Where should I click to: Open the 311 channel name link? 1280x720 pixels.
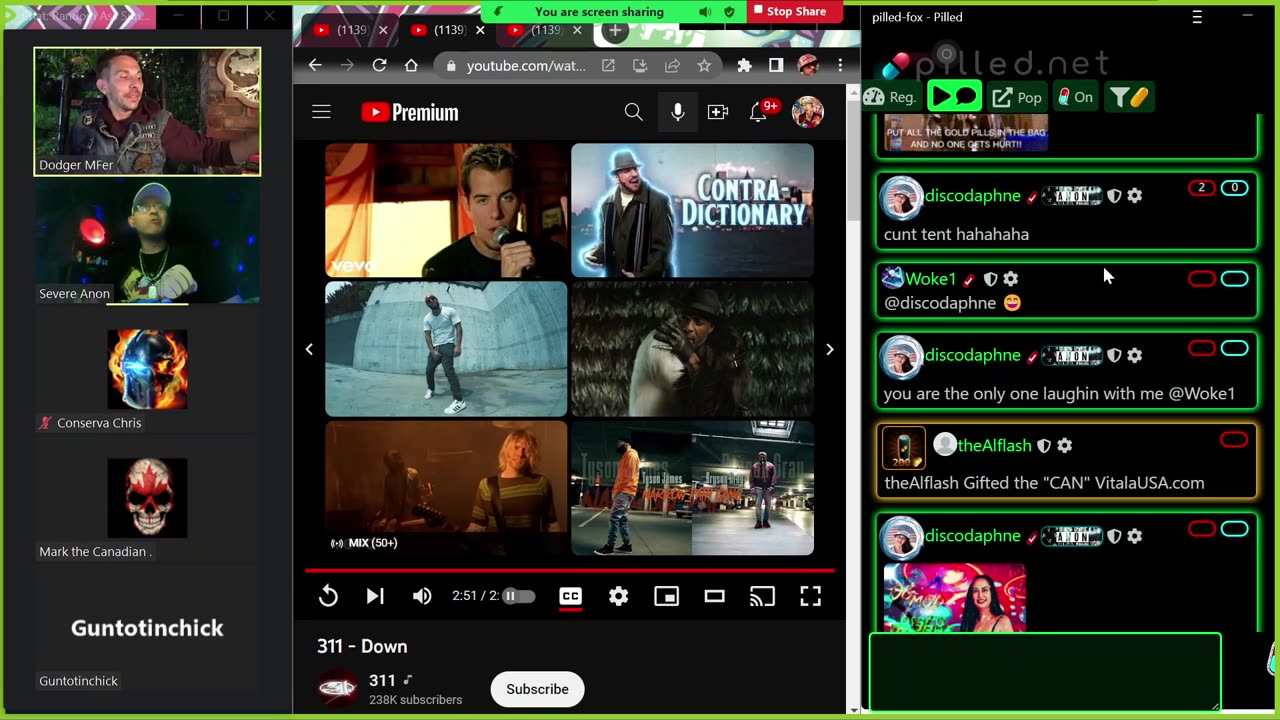click(x=382, y=680)
